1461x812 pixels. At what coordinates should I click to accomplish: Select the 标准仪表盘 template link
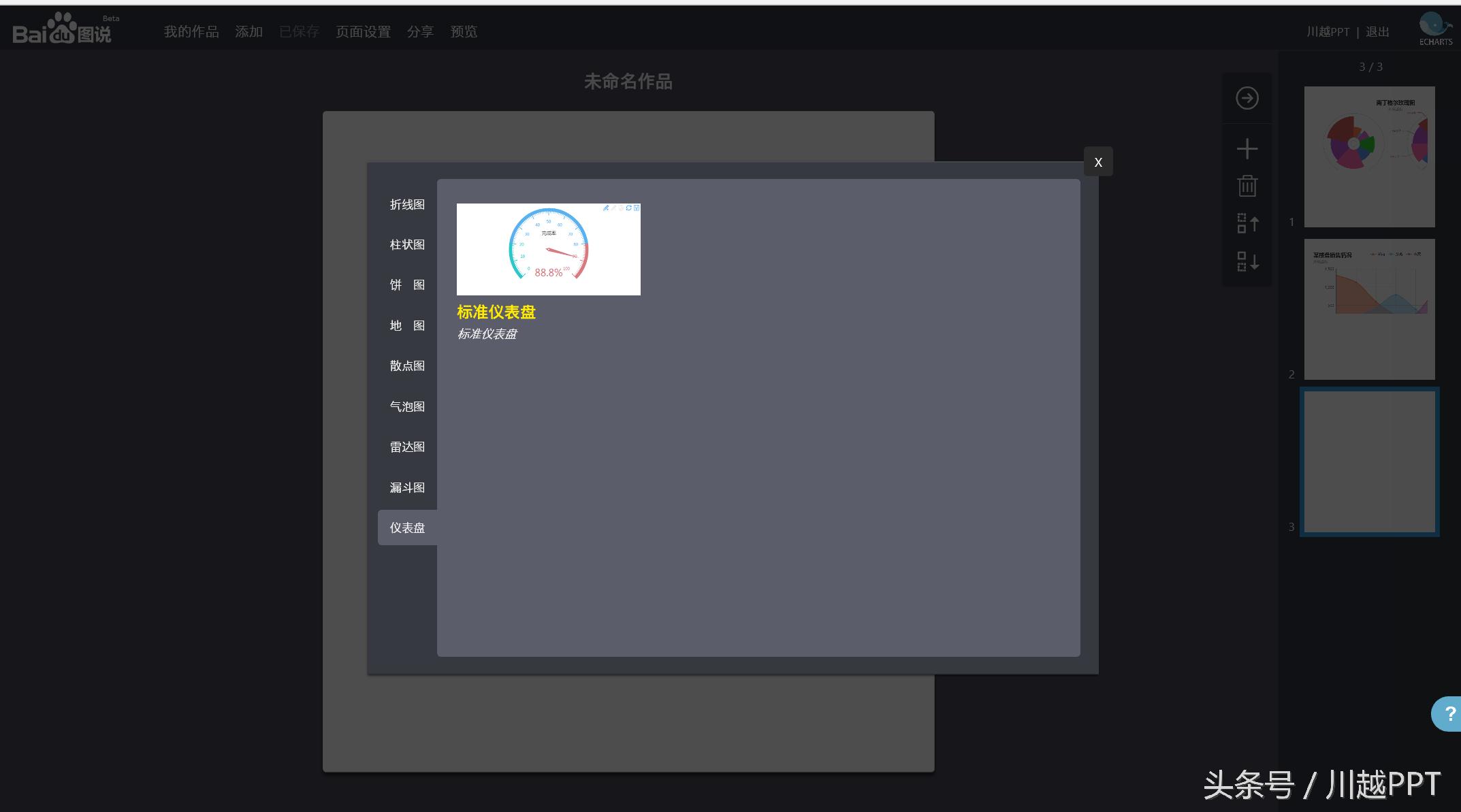pyautogui.click(x=496, y=312)
